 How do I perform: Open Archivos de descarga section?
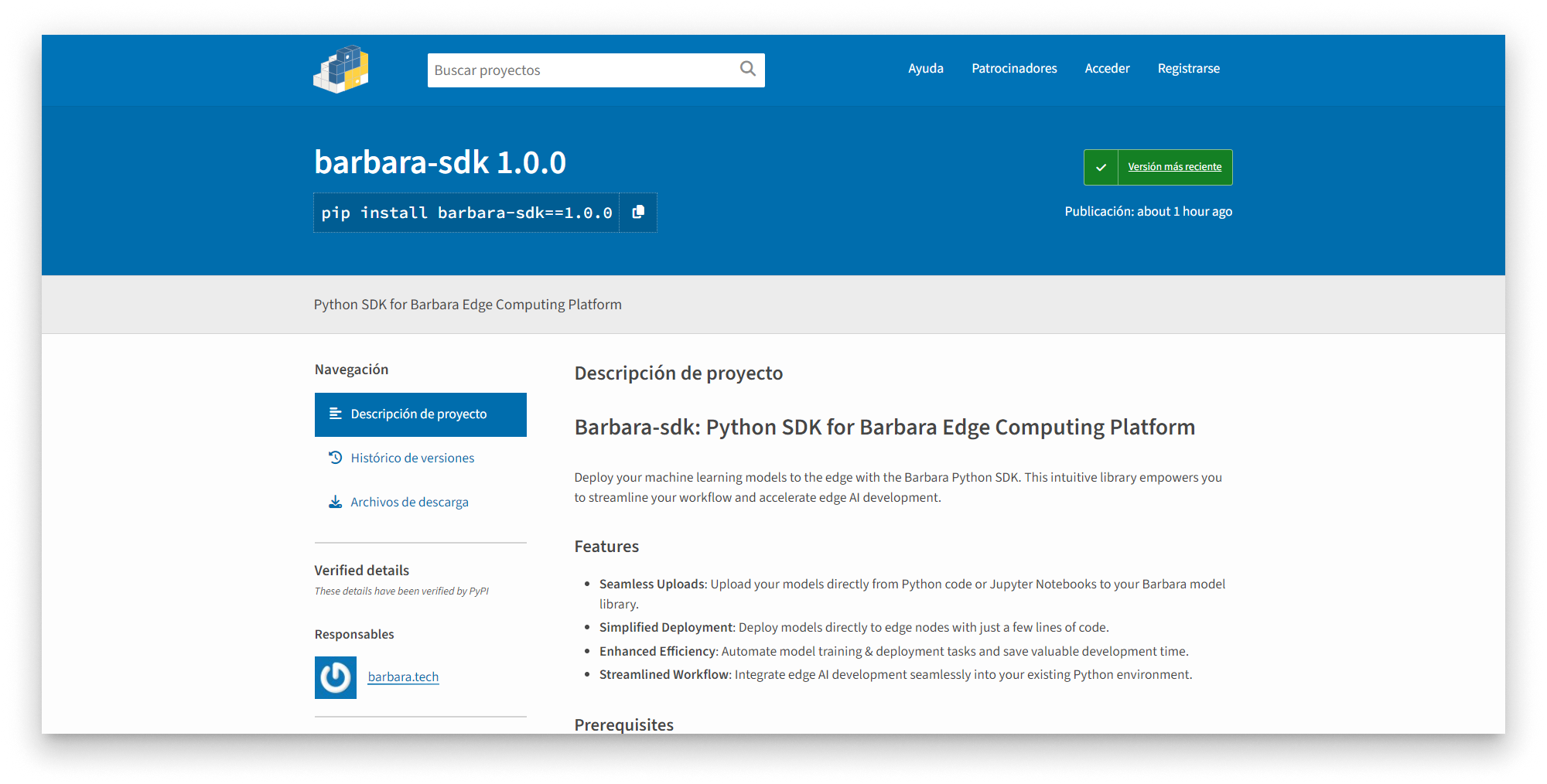pos(409,501)
